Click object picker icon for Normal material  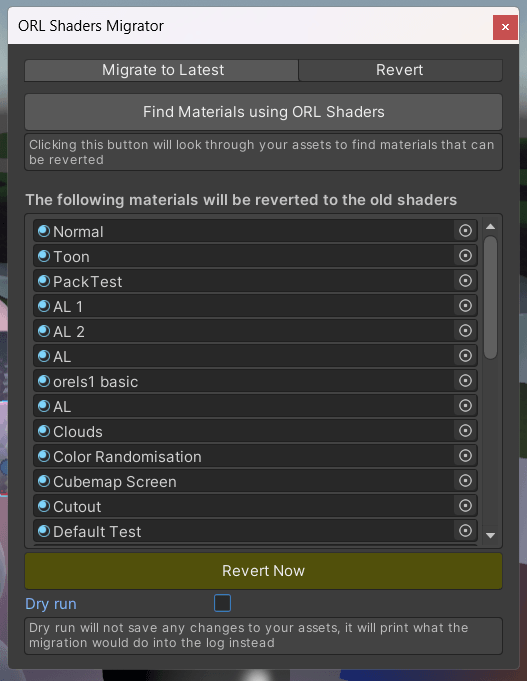click(465, 231)
